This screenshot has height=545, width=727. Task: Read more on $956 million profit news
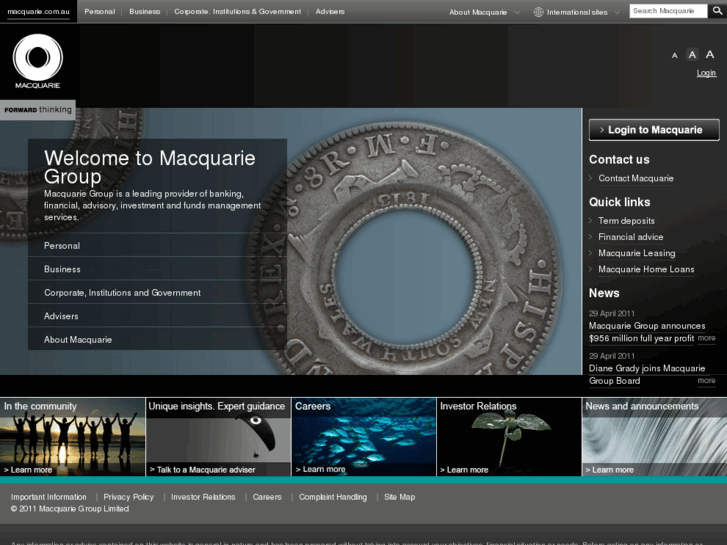click(707, 338)
